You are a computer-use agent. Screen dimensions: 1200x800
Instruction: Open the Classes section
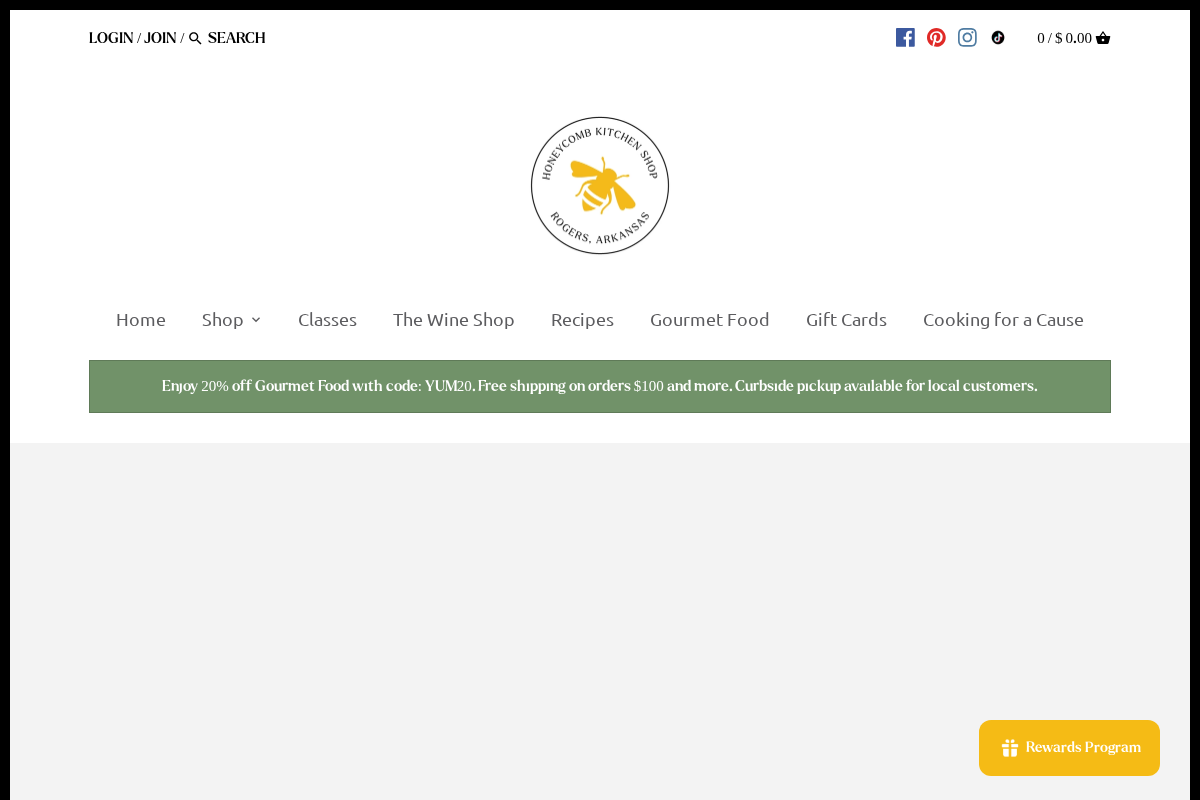point(327,320)
